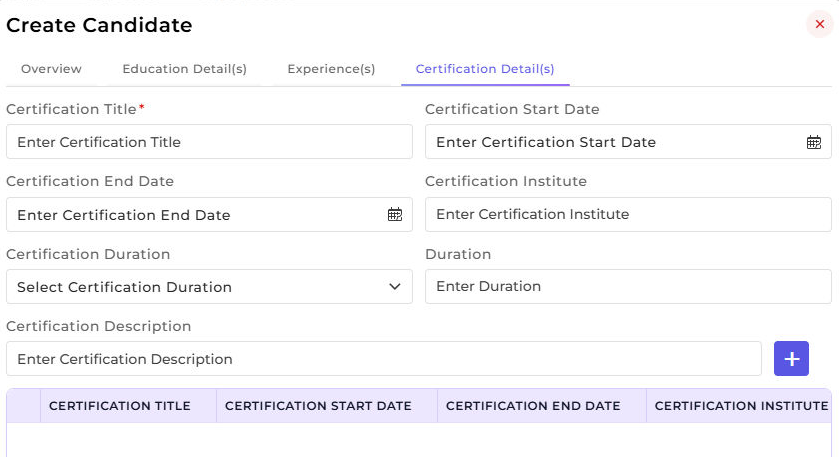Screen dimensions: 839x457
Task: Focus the Certification Title input field
Action: 209,142
